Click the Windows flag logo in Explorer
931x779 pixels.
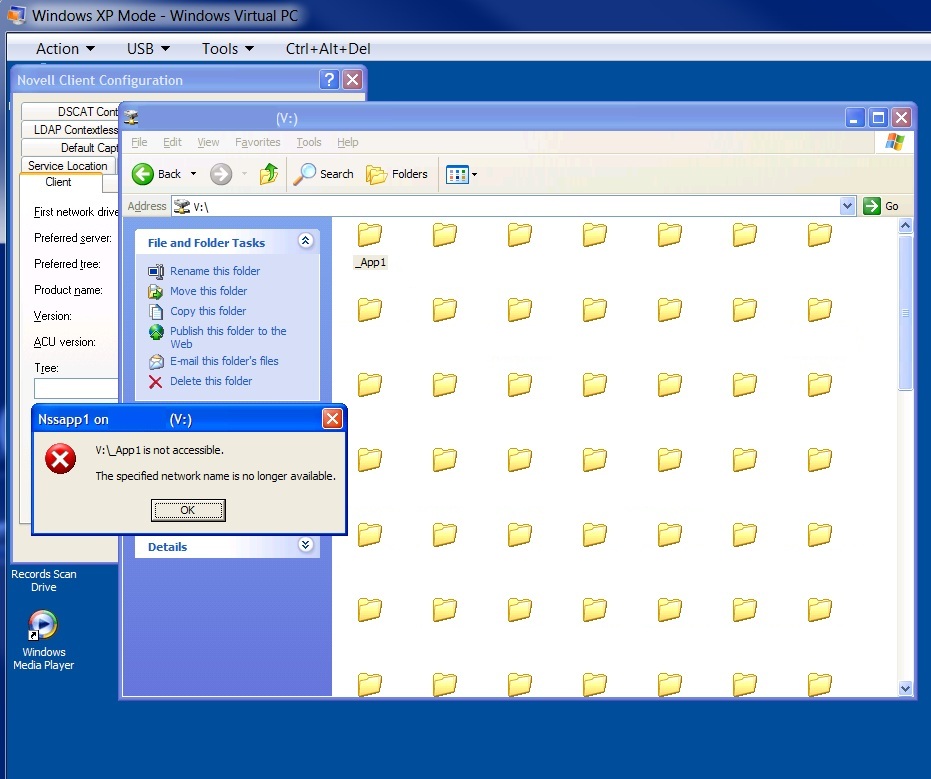pyautogui.click(x=895, y=142)
